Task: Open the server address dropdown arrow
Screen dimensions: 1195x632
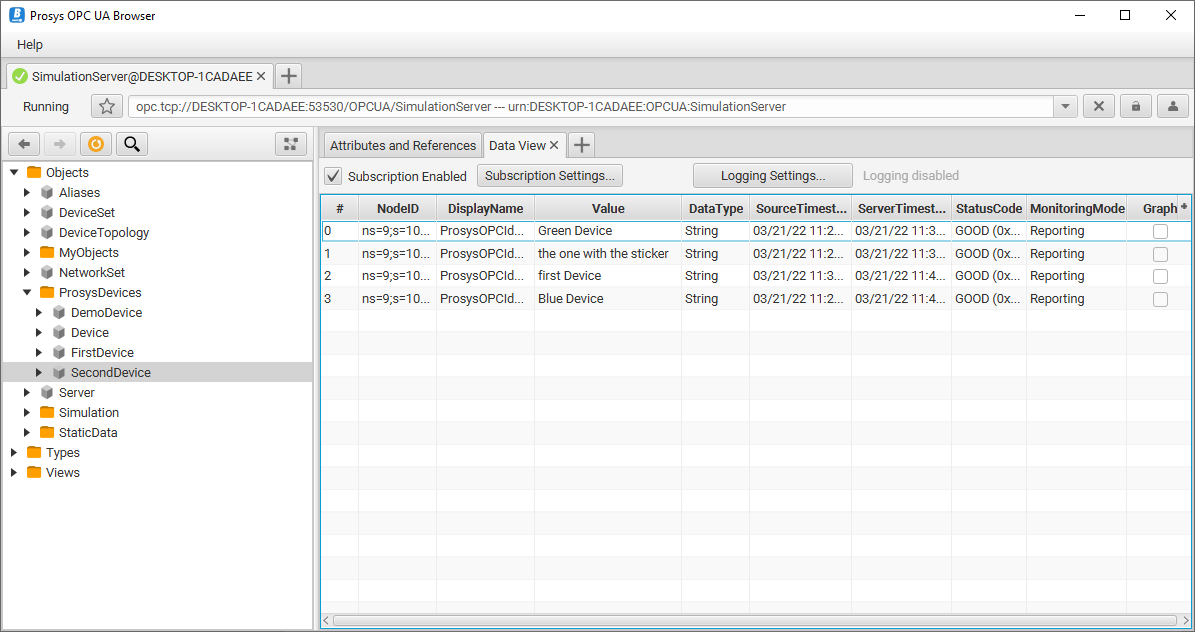Action: pyautogui.click(x=1065, y=107)
